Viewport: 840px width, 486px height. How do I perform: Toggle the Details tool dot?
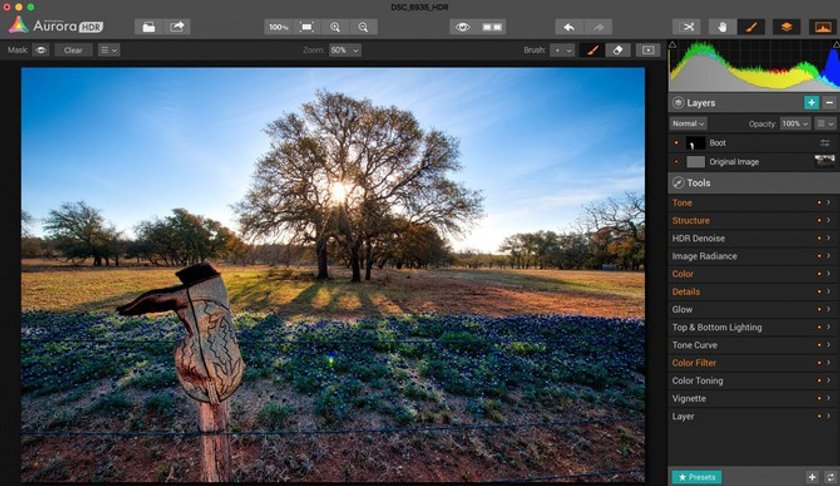pyautogui.click(x=819, y=291)
